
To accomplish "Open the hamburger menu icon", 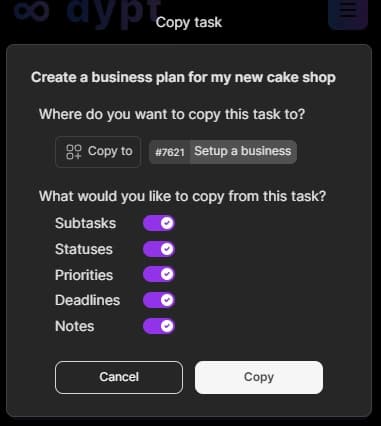I will click(x=348, y=13).
